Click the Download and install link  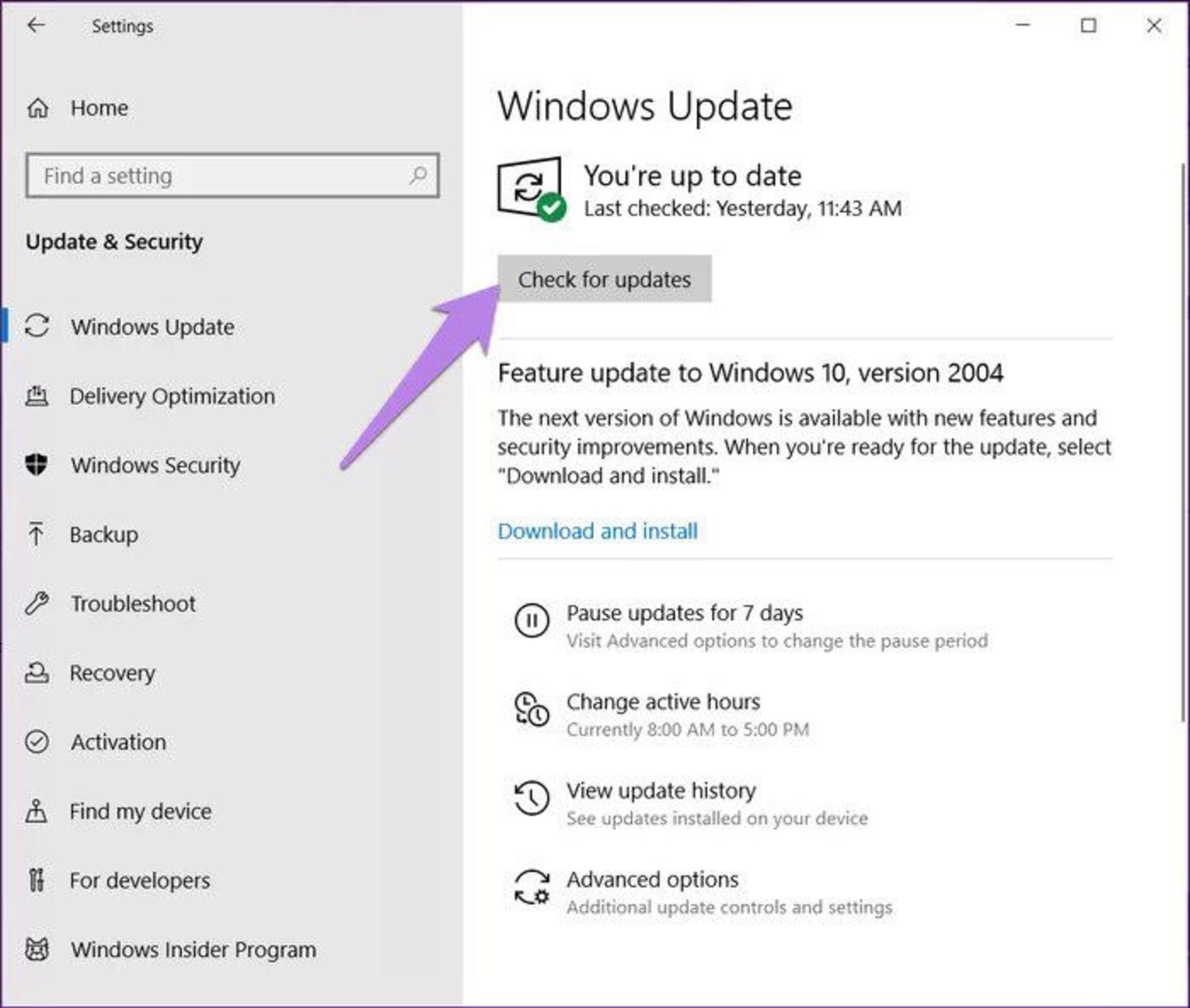pos(597,531)
